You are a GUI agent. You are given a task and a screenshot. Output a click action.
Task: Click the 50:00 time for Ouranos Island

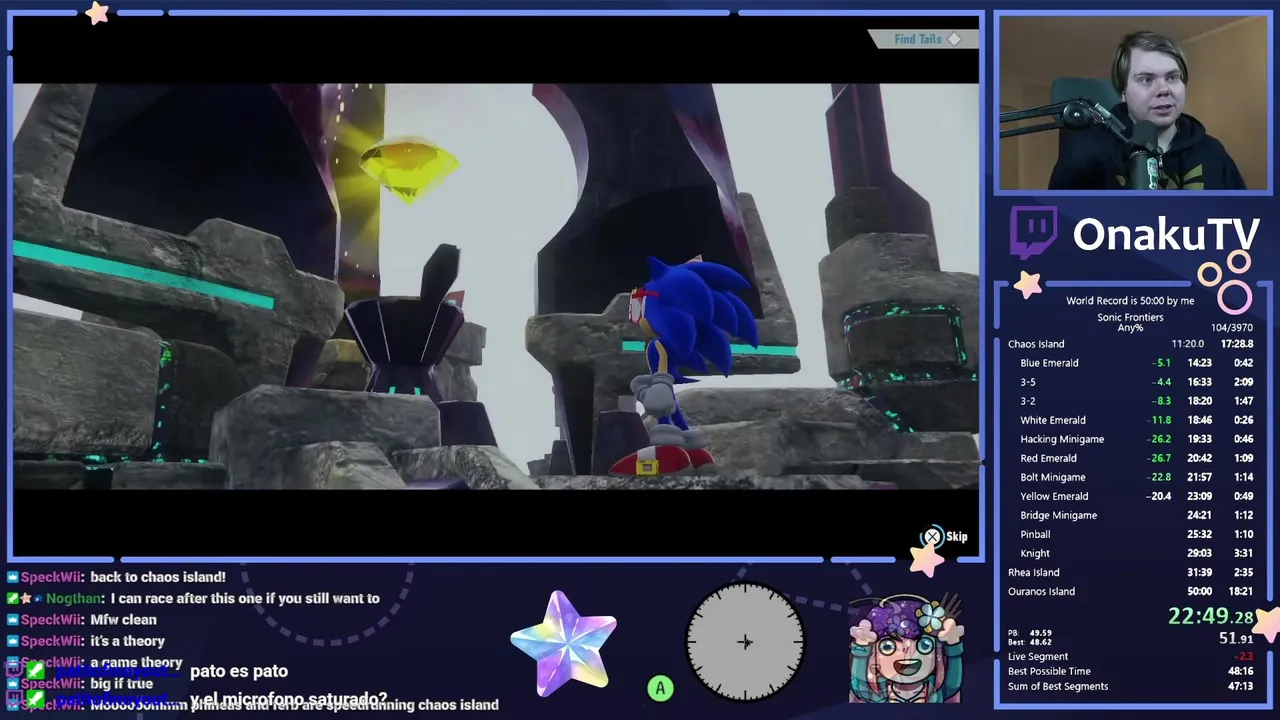pos(1198,591)
